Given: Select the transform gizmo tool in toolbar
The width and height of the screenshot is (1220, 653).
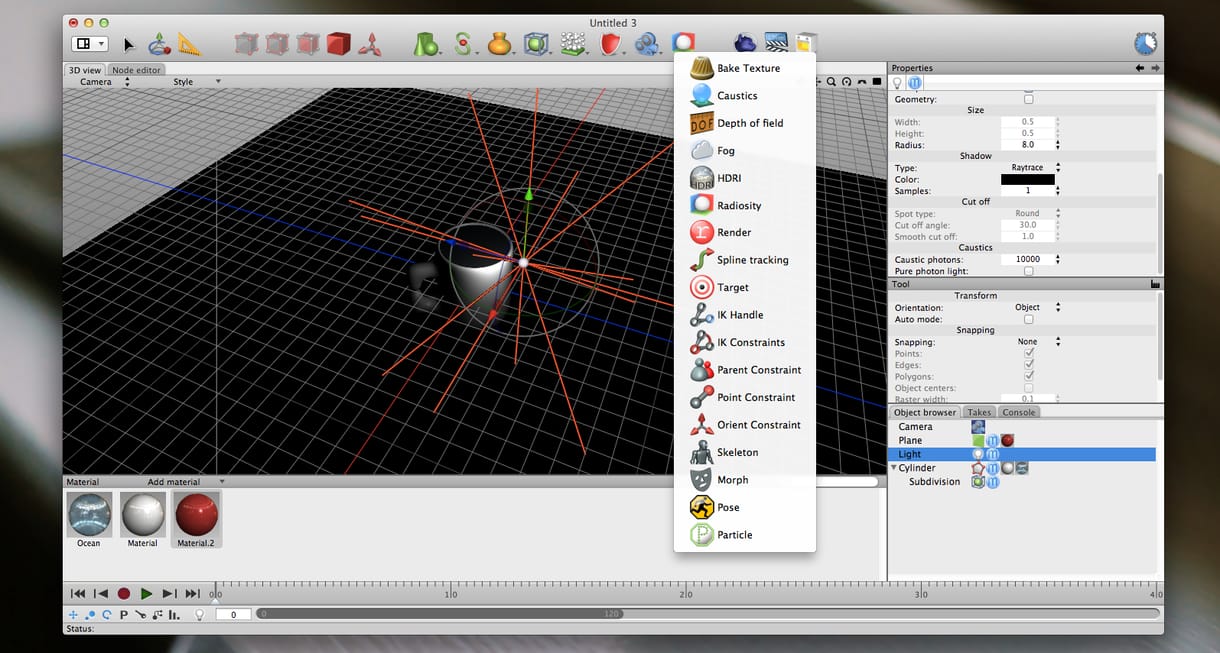Looking at the screenshot, I should (159, 44).
